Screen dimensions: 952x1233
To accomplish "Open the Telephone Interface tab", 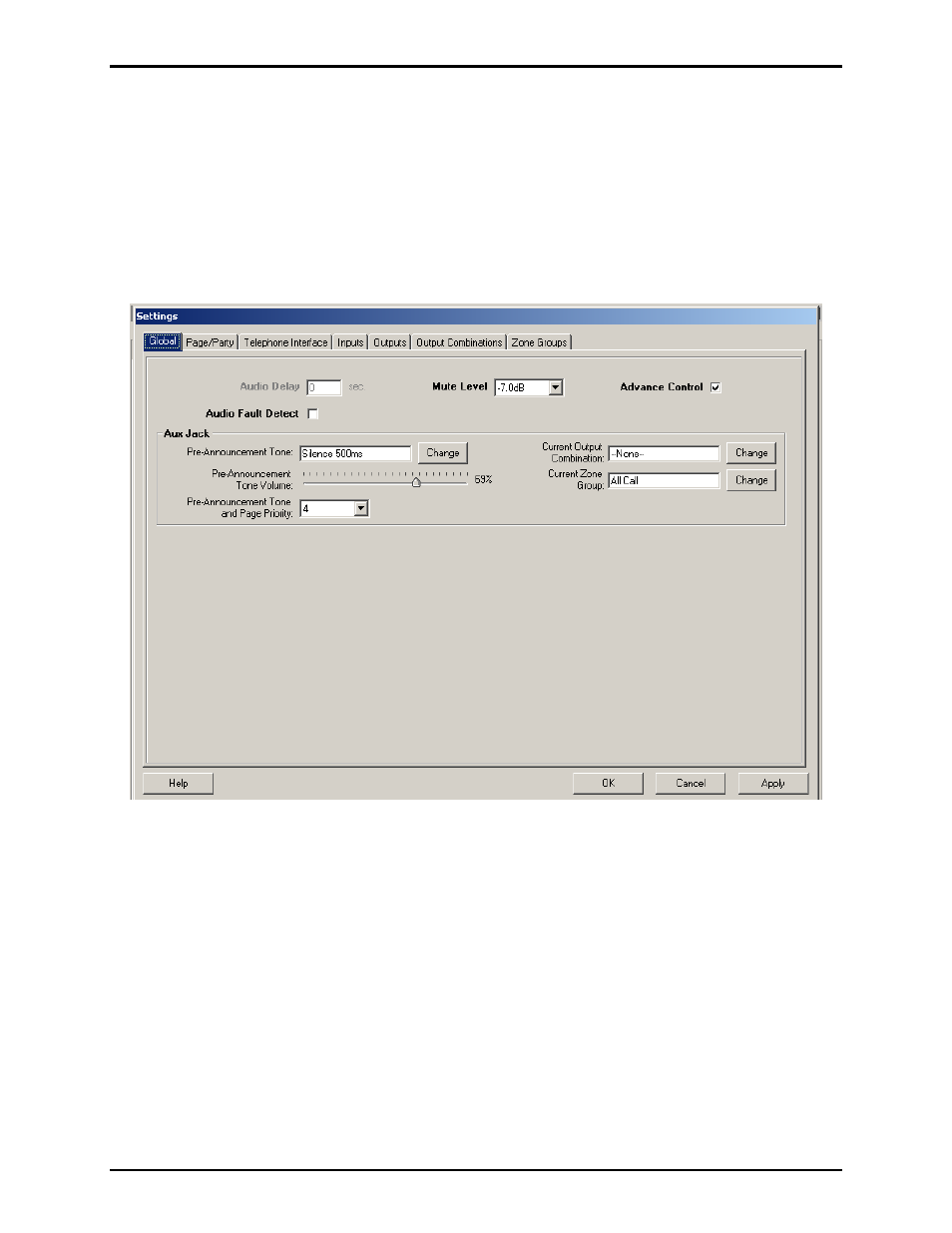I will click(285, 342).
